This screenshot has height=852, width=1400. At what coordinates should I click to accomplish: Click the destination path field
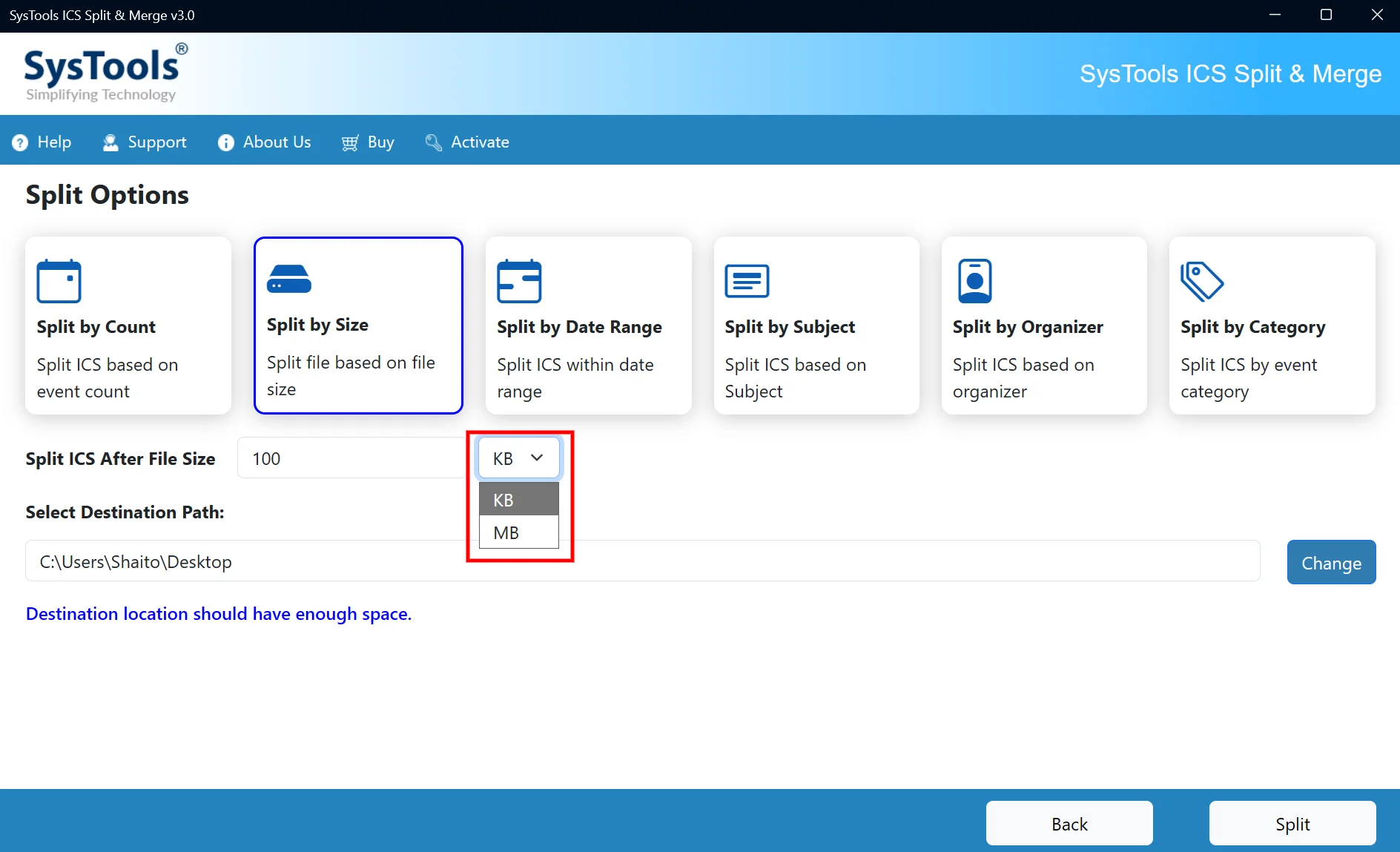coord(642,561)
